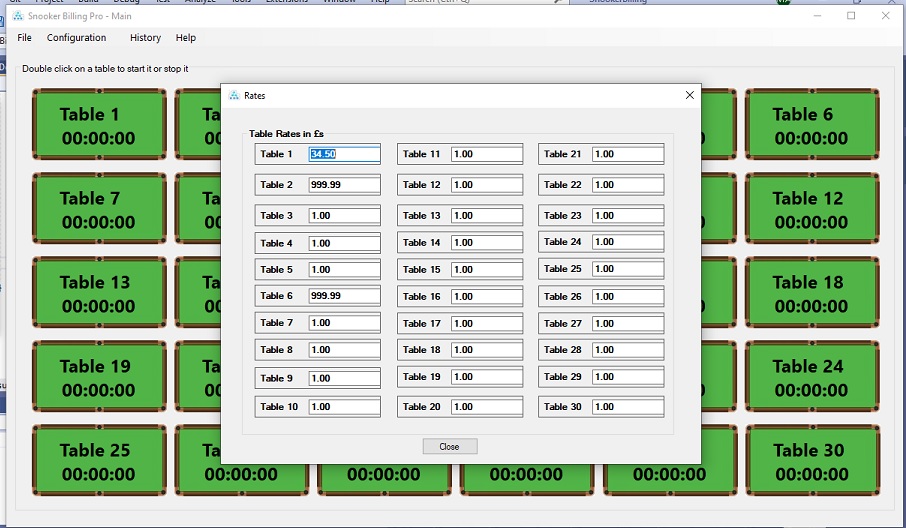Click the Table 27 rate input
The width and height of the screenshot is (906, 528).
tap(627, 324)
